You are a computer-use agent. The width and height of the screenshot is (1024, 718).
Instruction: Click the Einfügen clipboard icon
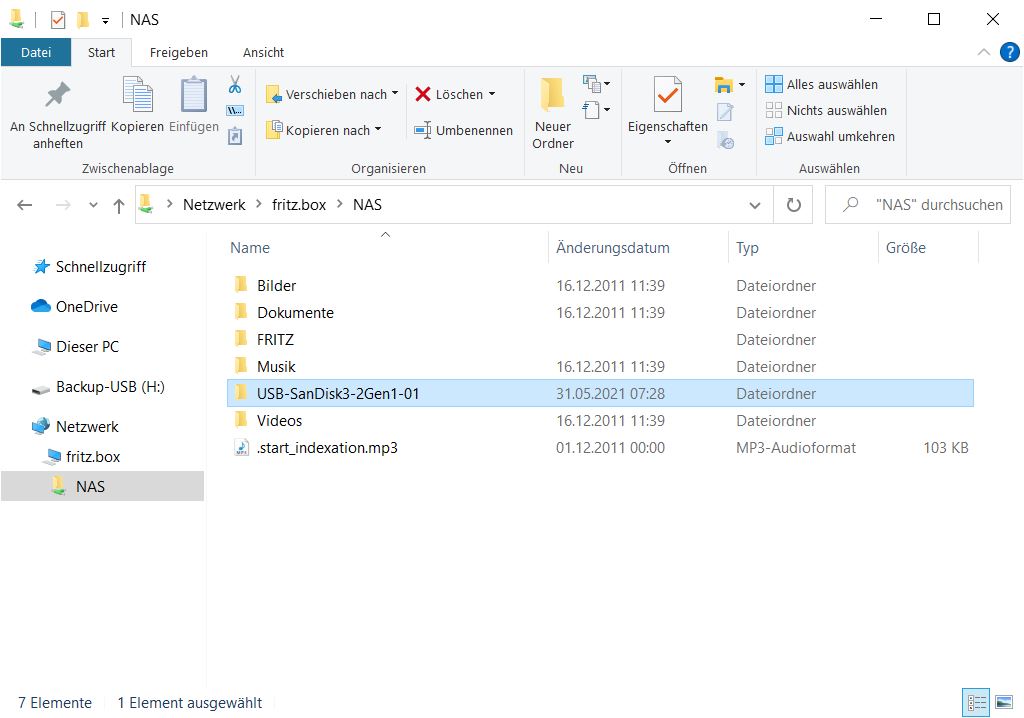coord(193,106)
